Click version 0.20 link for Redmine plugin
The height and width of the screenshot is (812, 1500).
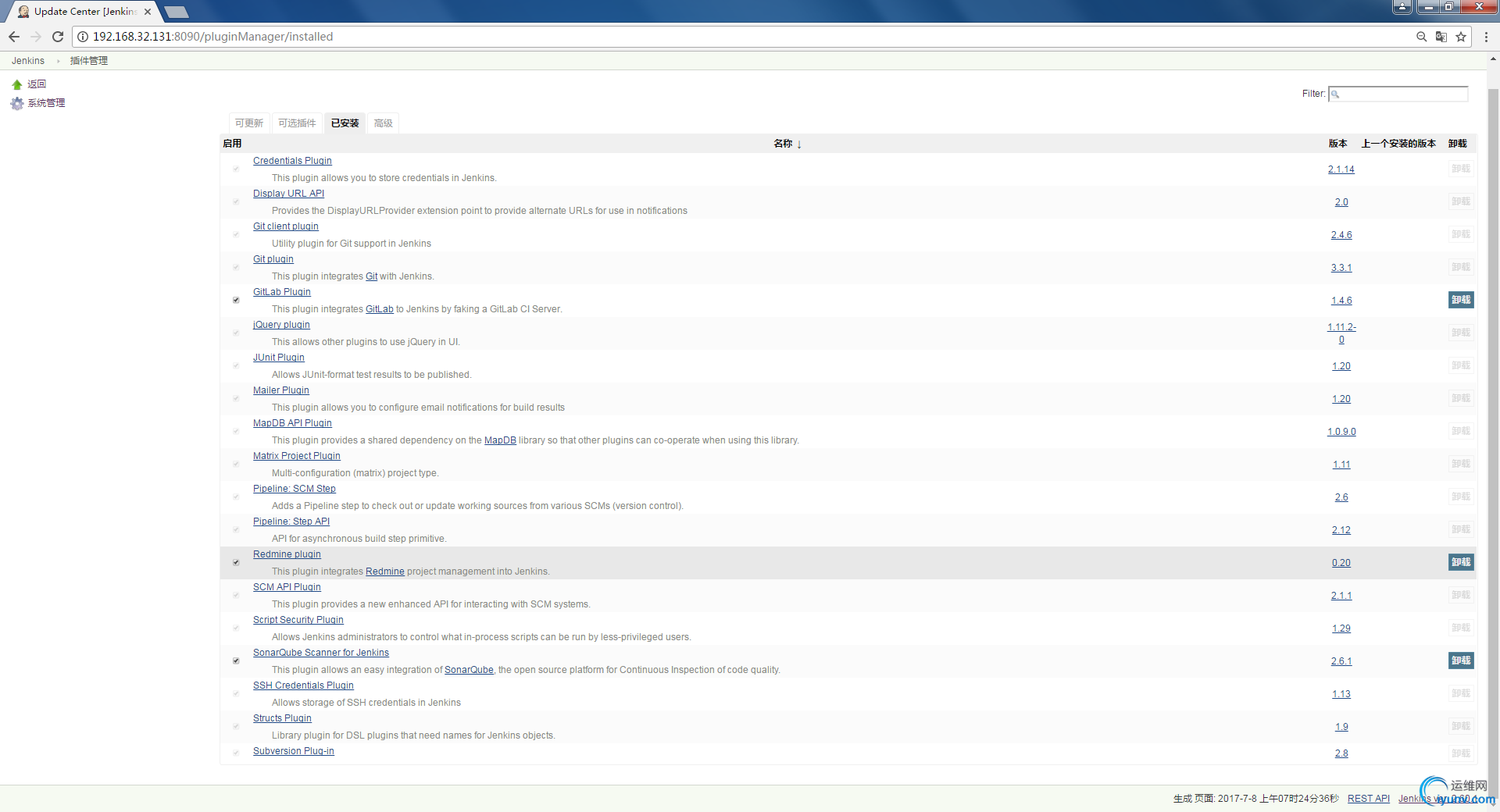pyautogui.click(x=1341, y=563)
